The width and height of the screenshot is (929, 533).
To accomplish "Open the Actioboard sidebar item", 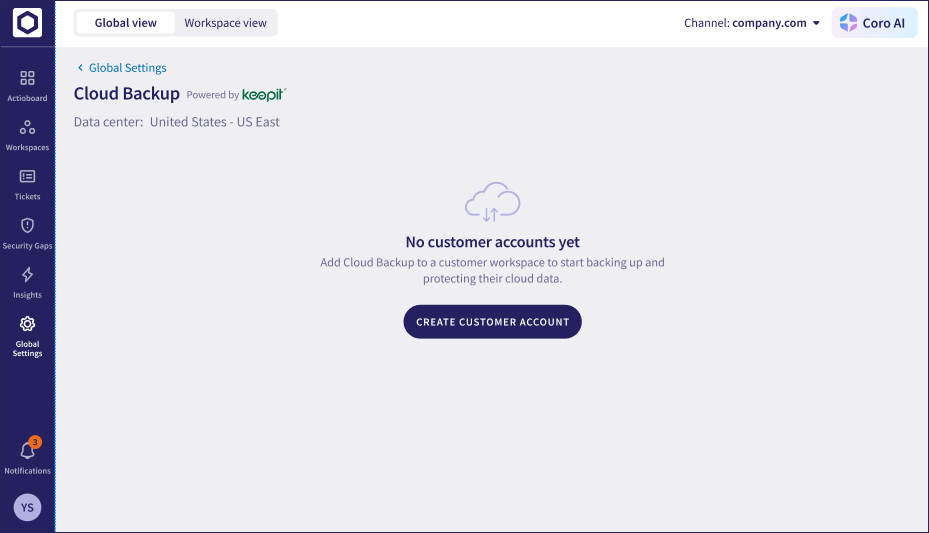I will (x=27, y=86).
